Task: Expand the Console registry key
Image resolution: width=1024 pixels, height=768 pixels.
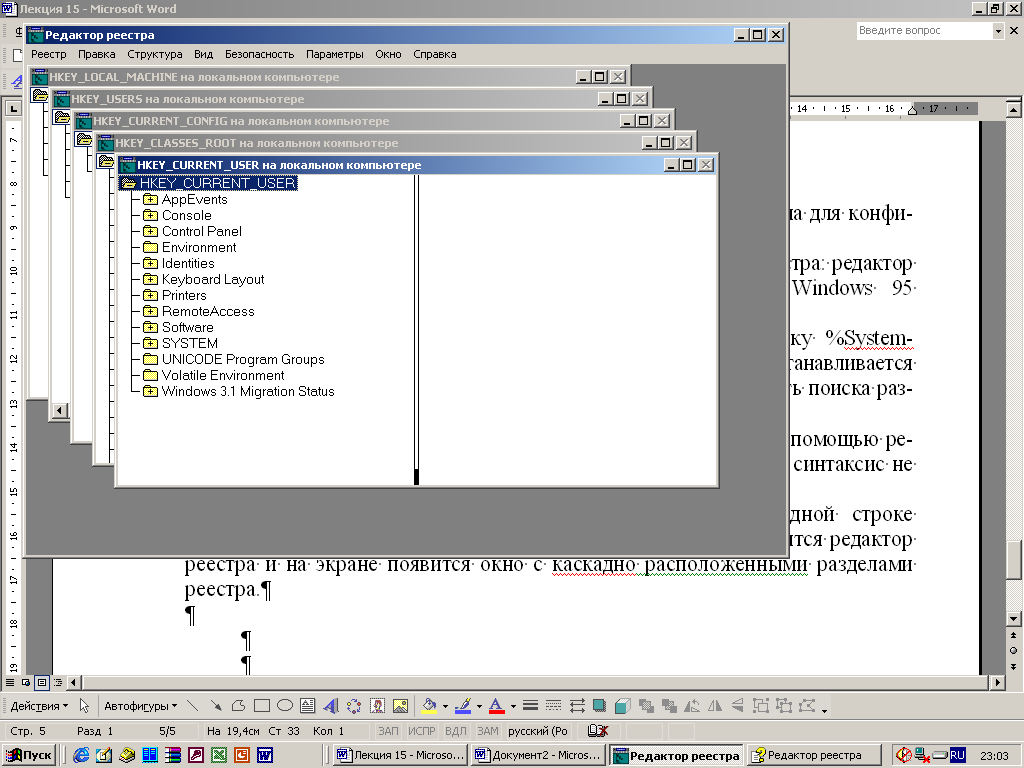Action: (150, 216)
